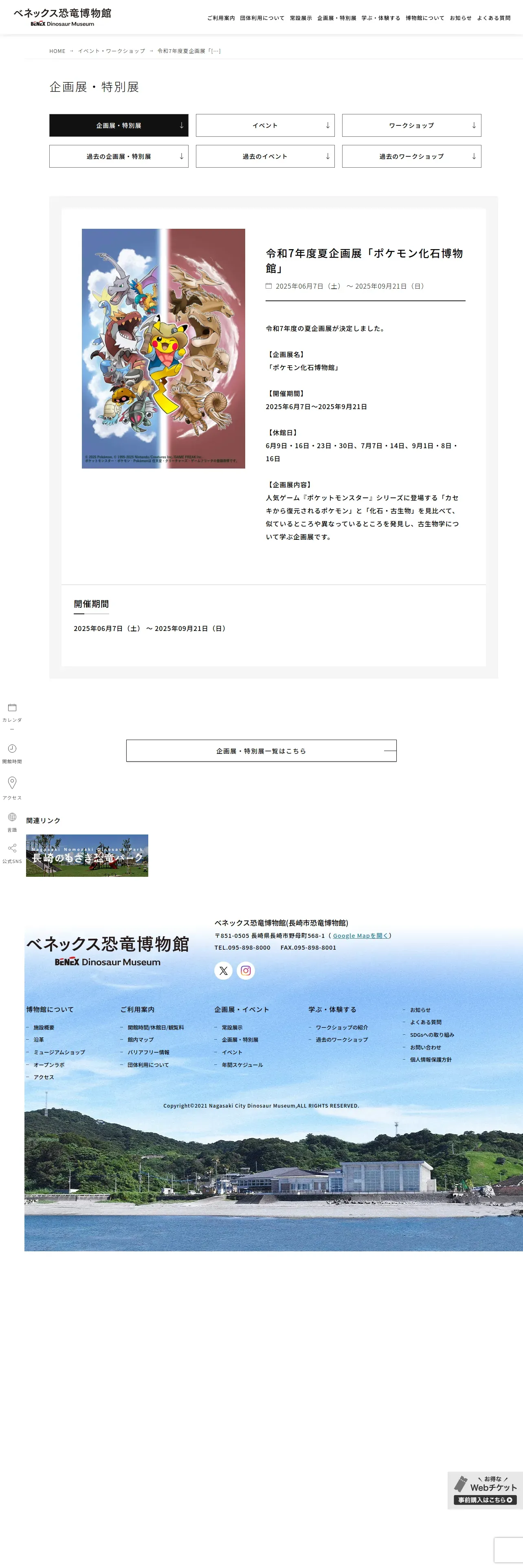
Task: Jump to ワークショップ section button
Action: [411, 125]
